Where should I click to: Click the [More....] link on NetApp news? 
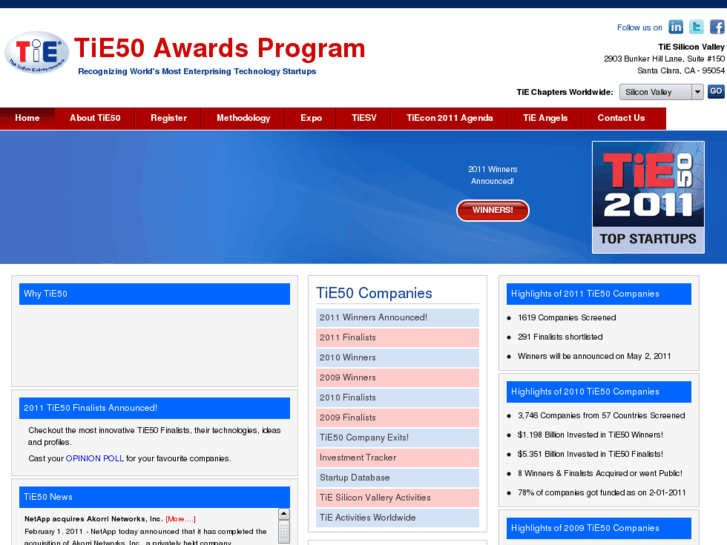180,519
